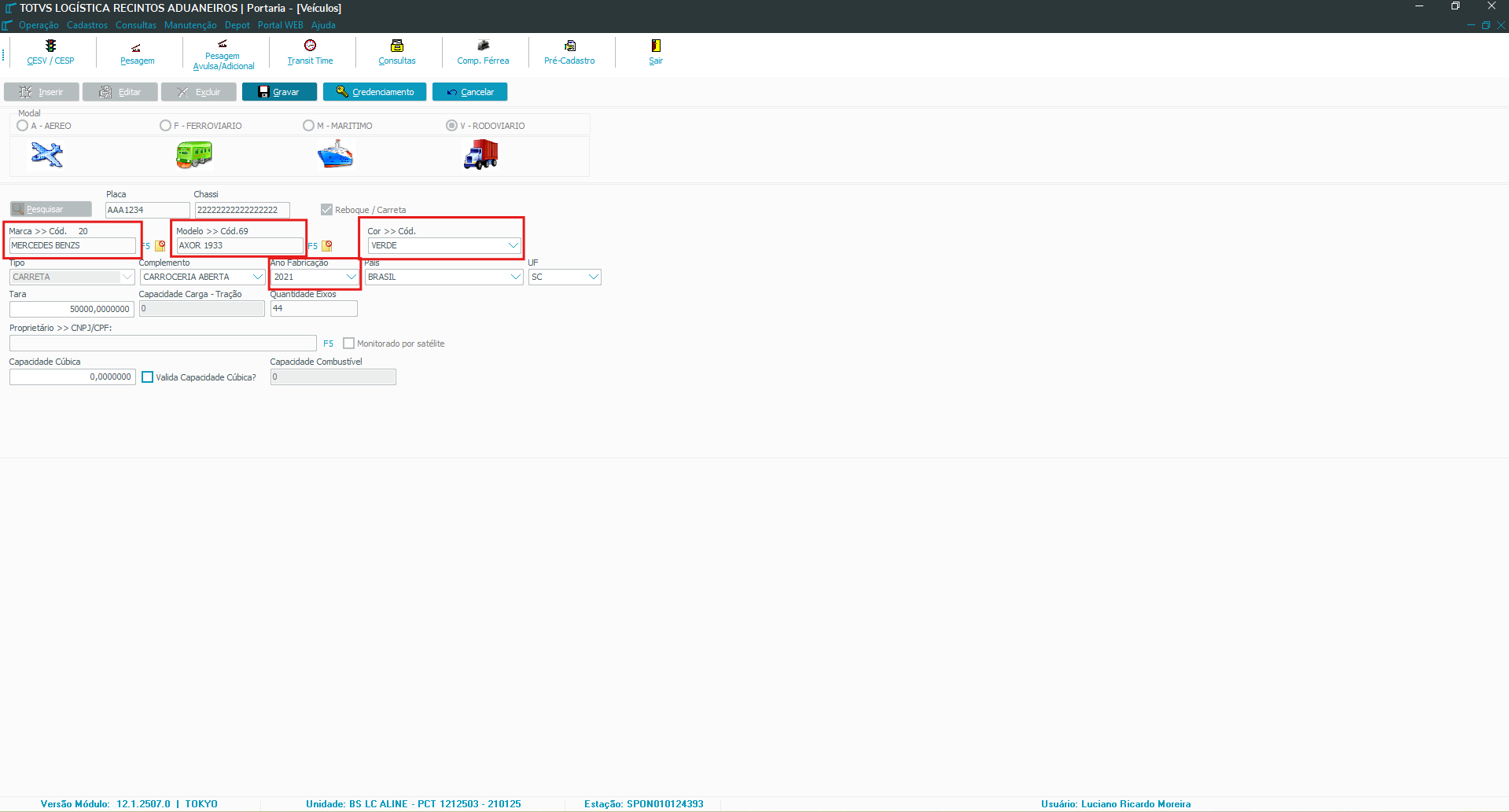
Task: Click the ship modal icon
Action: click(336, 154)
